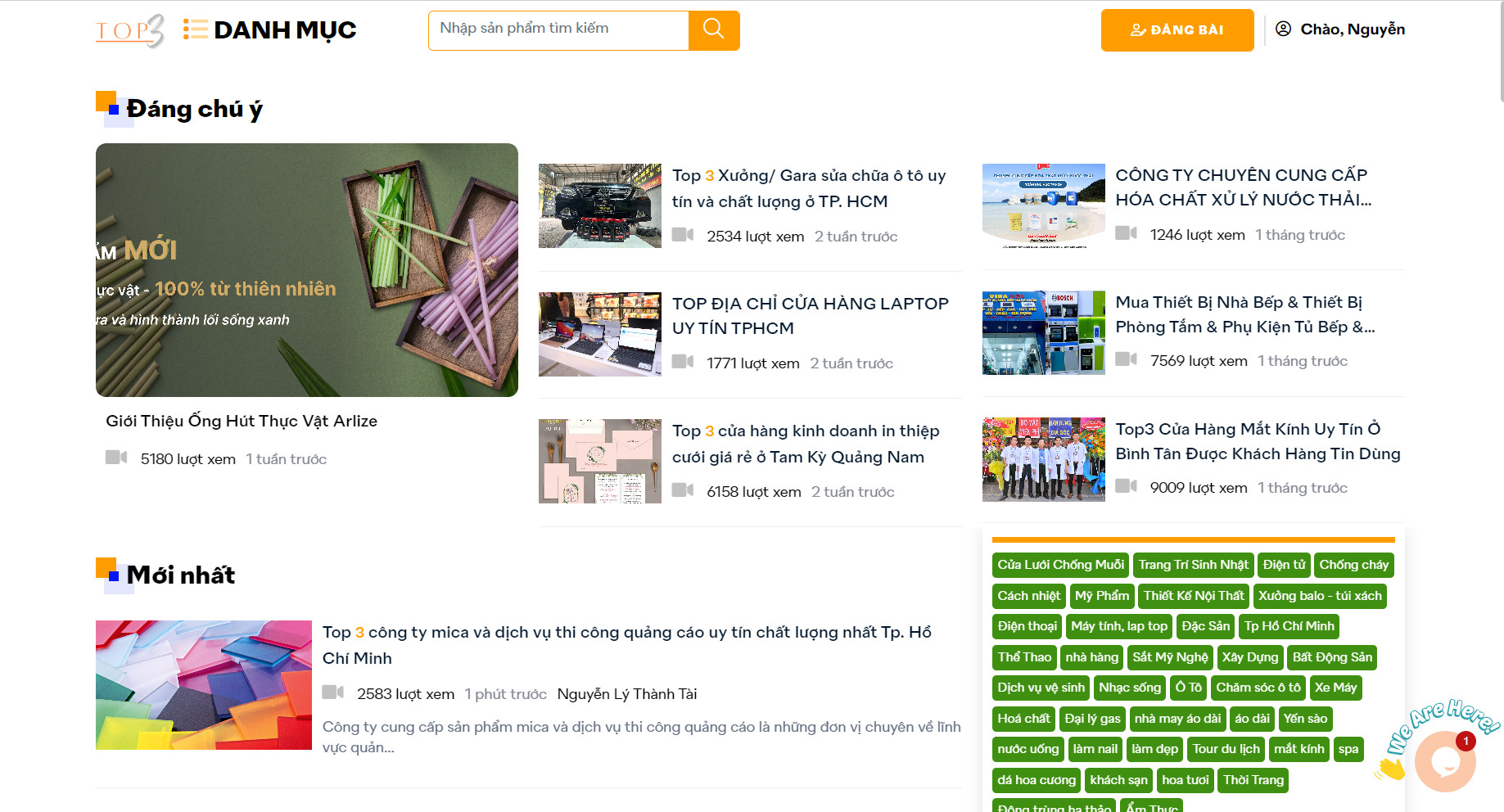1504x812 pixels.
Task: Click video icon next to 2534 lượt xem
Action: pos(683,235)
